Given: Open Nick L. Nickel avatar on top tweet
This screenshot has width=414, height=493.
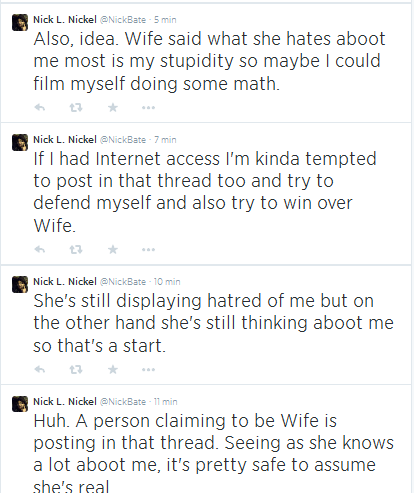Looking at the screenshot, I should point(20,22).
